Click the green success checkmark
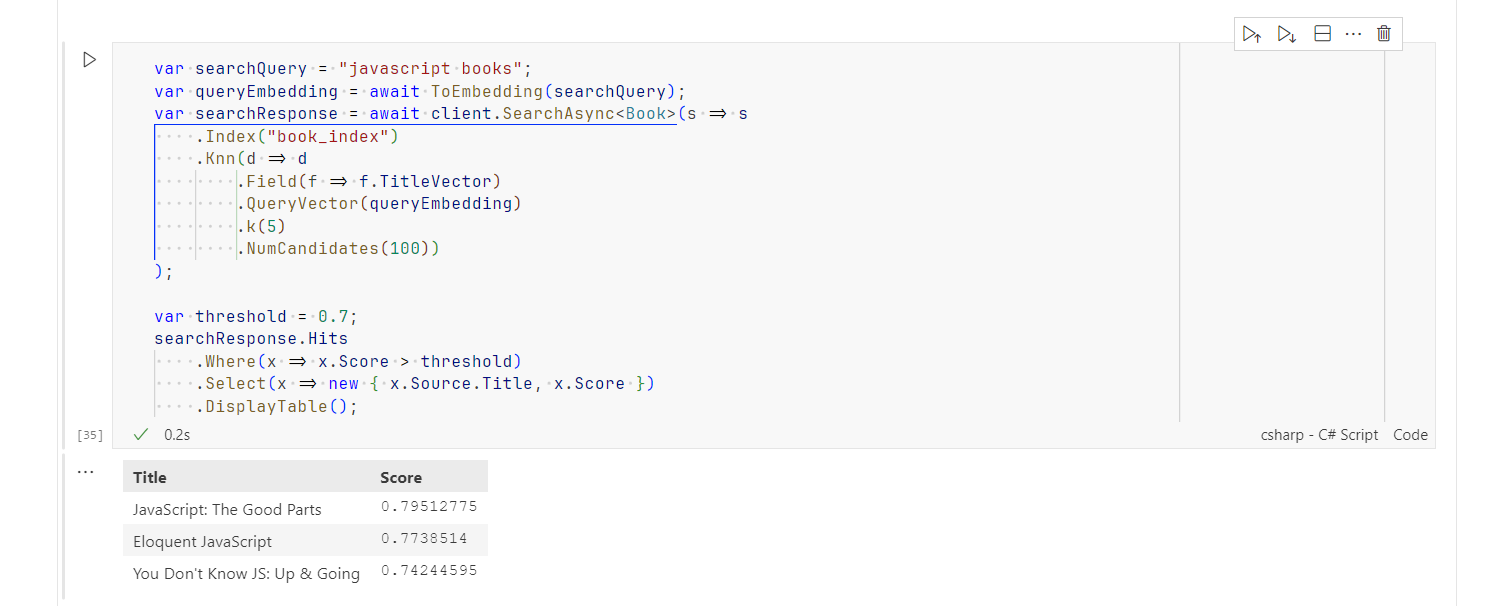The width and height of the screenshot is (1497, 606). tap(141, 435)
